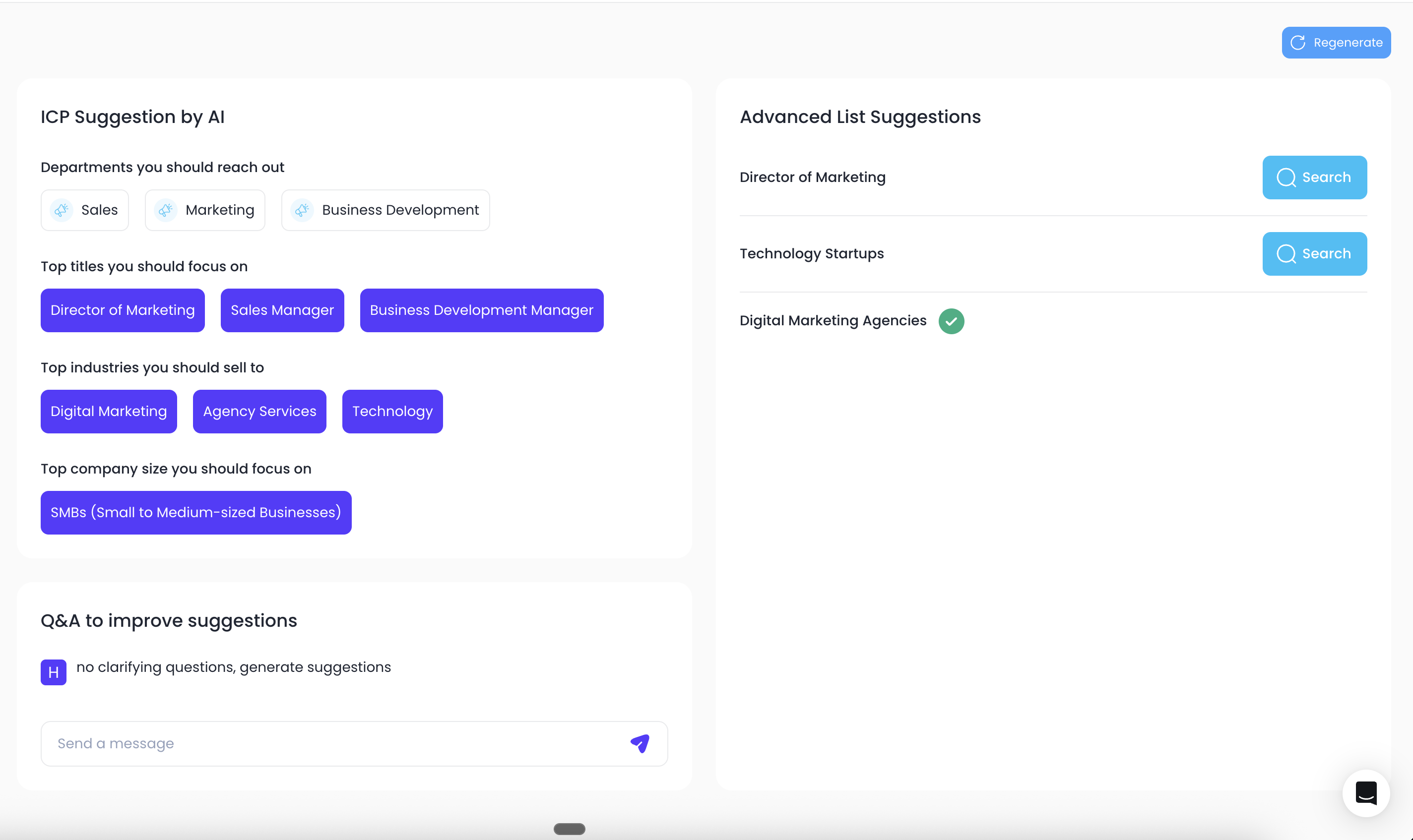Viewport: 1413px width, 840px height.
Task: Click the H user avatar icon
Action: click(x=53, y=672)
